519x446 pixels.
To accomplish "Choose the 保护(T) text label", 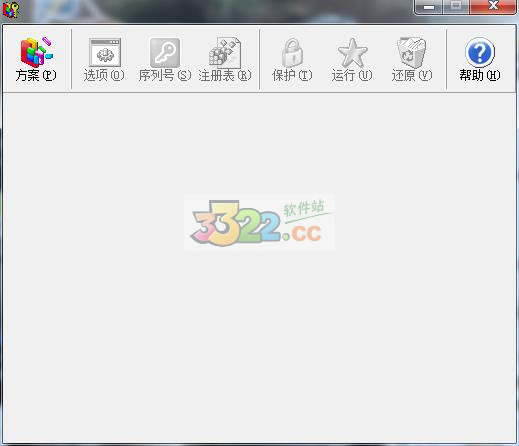I will 292,75.
